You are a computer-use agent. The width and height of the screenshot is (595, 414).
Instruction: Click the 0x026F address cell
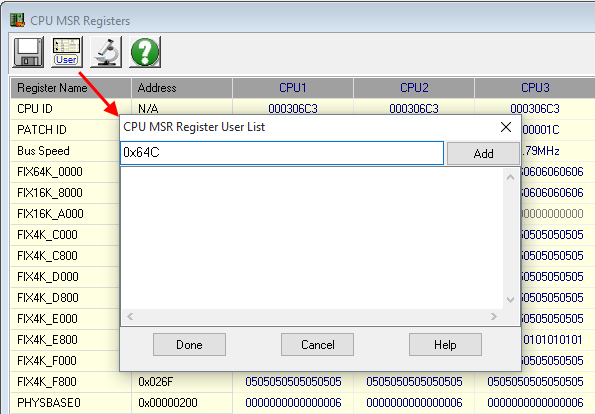point(156,381)
